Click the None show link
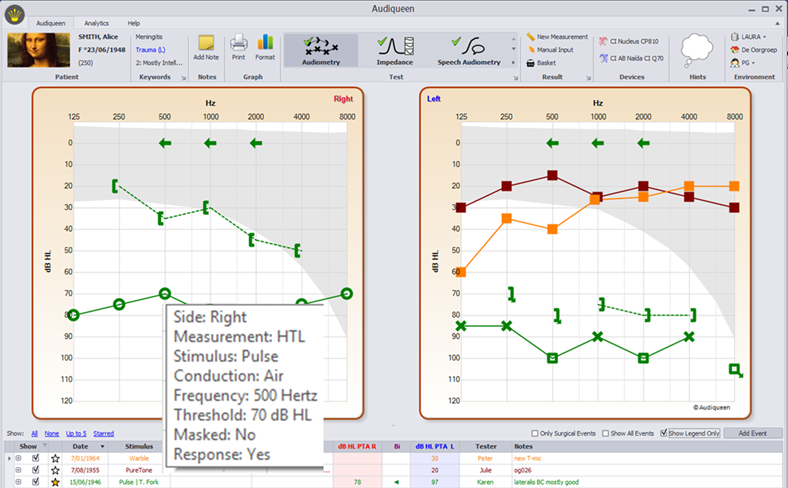Screen dimensions: 788x488 [x=51, y=433]
